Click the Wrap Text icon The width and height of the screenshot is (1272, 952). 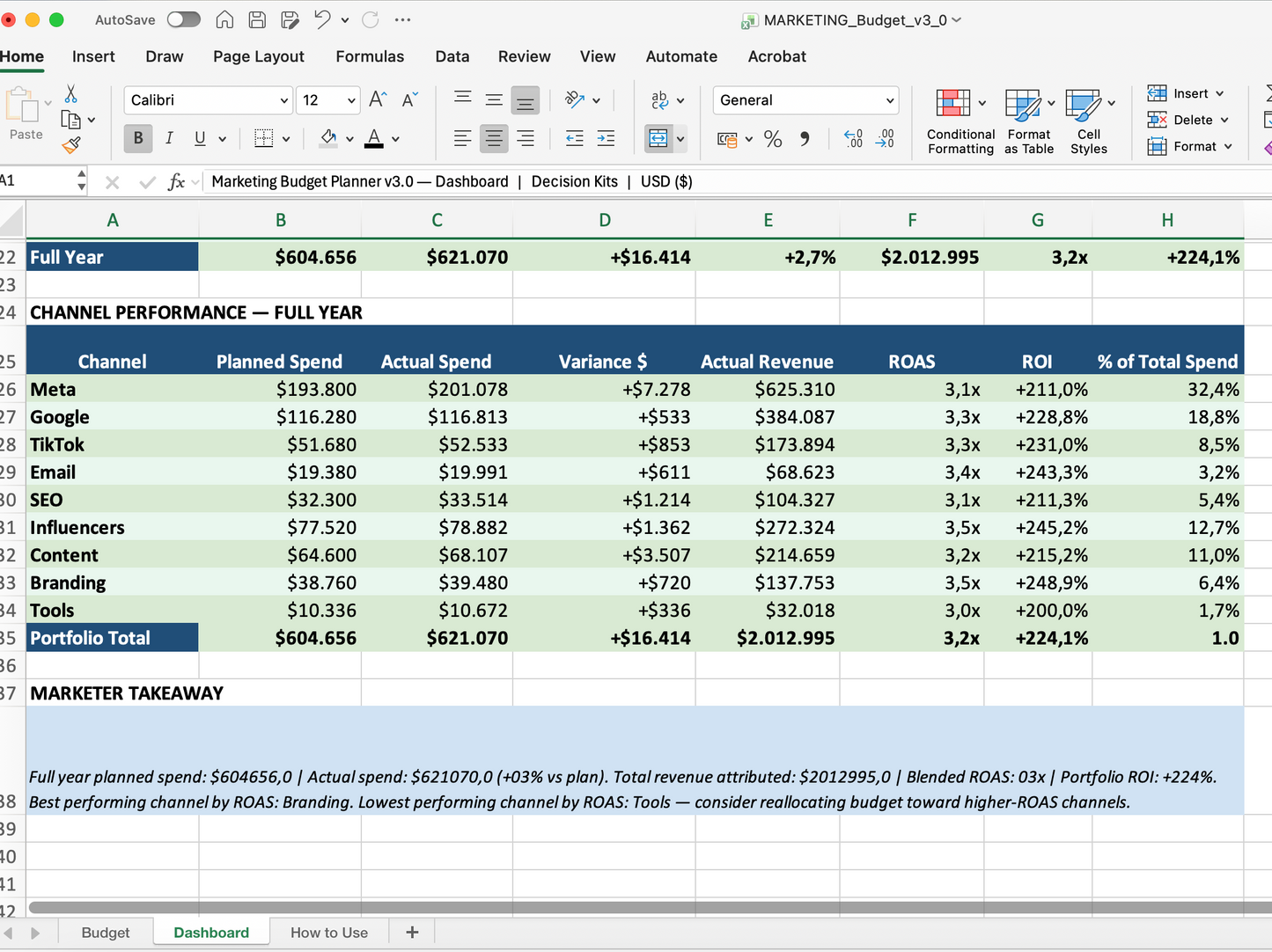[x=659, y=99]
